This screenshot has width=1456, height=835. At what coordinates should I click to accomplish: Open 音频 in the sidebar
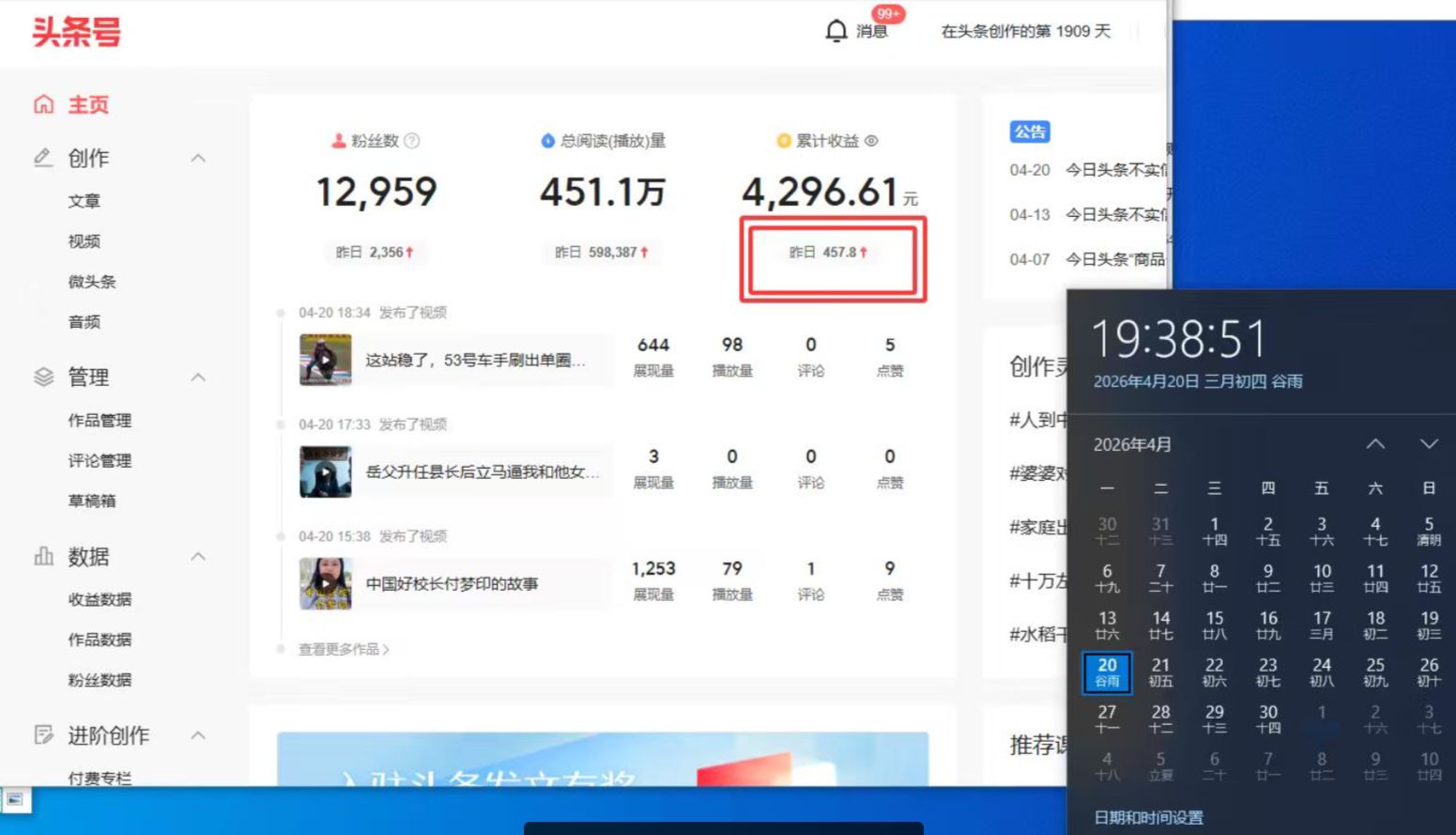pos(84,322)
